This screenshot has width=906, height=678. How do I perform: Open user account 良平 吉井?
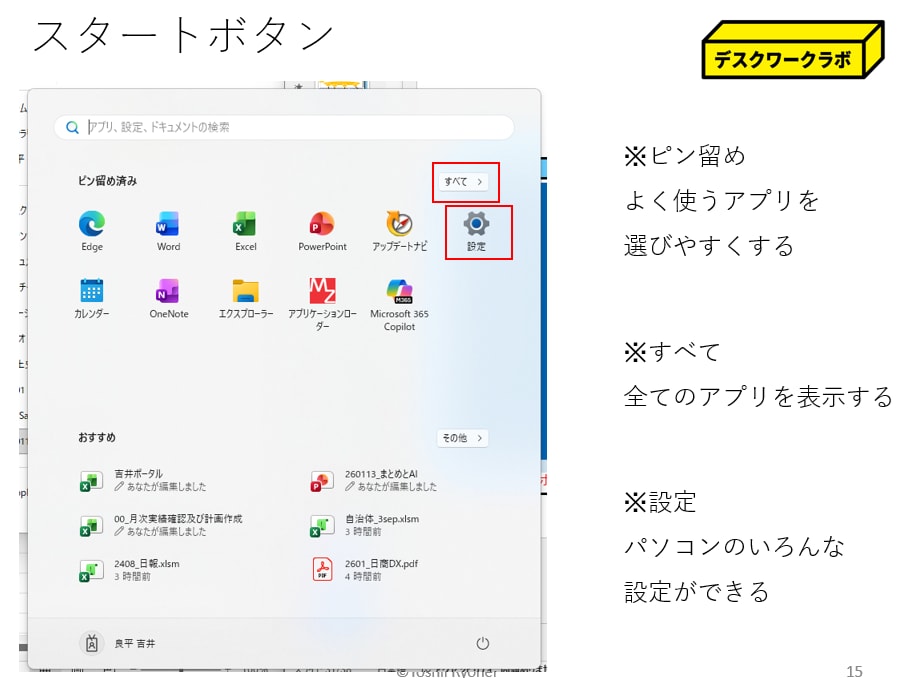click(x=117, y=643)
